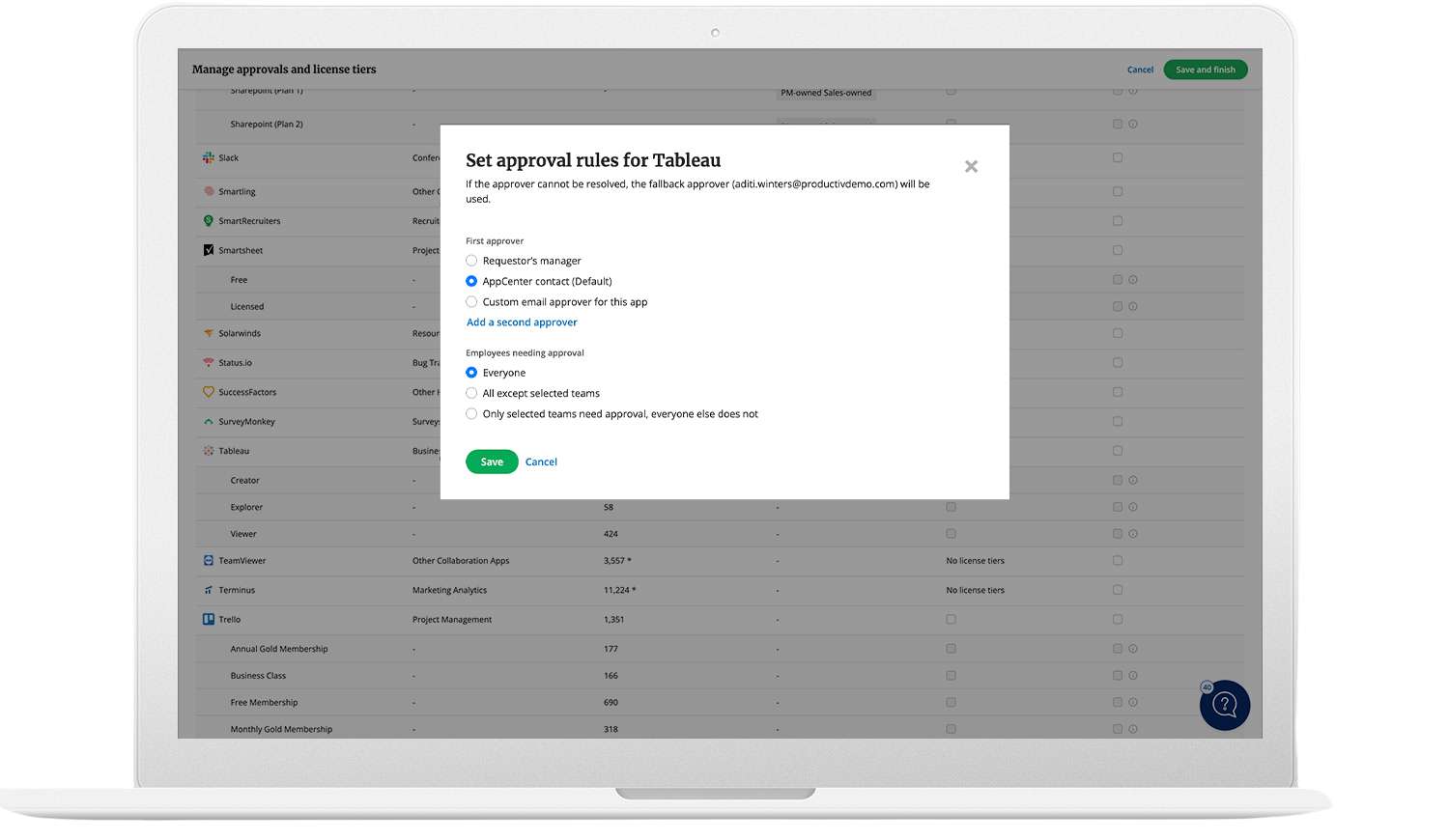Click No license tiers in Terminus row
The width and height of the screenshot is (1449, 840).
(x=975, y=590)
